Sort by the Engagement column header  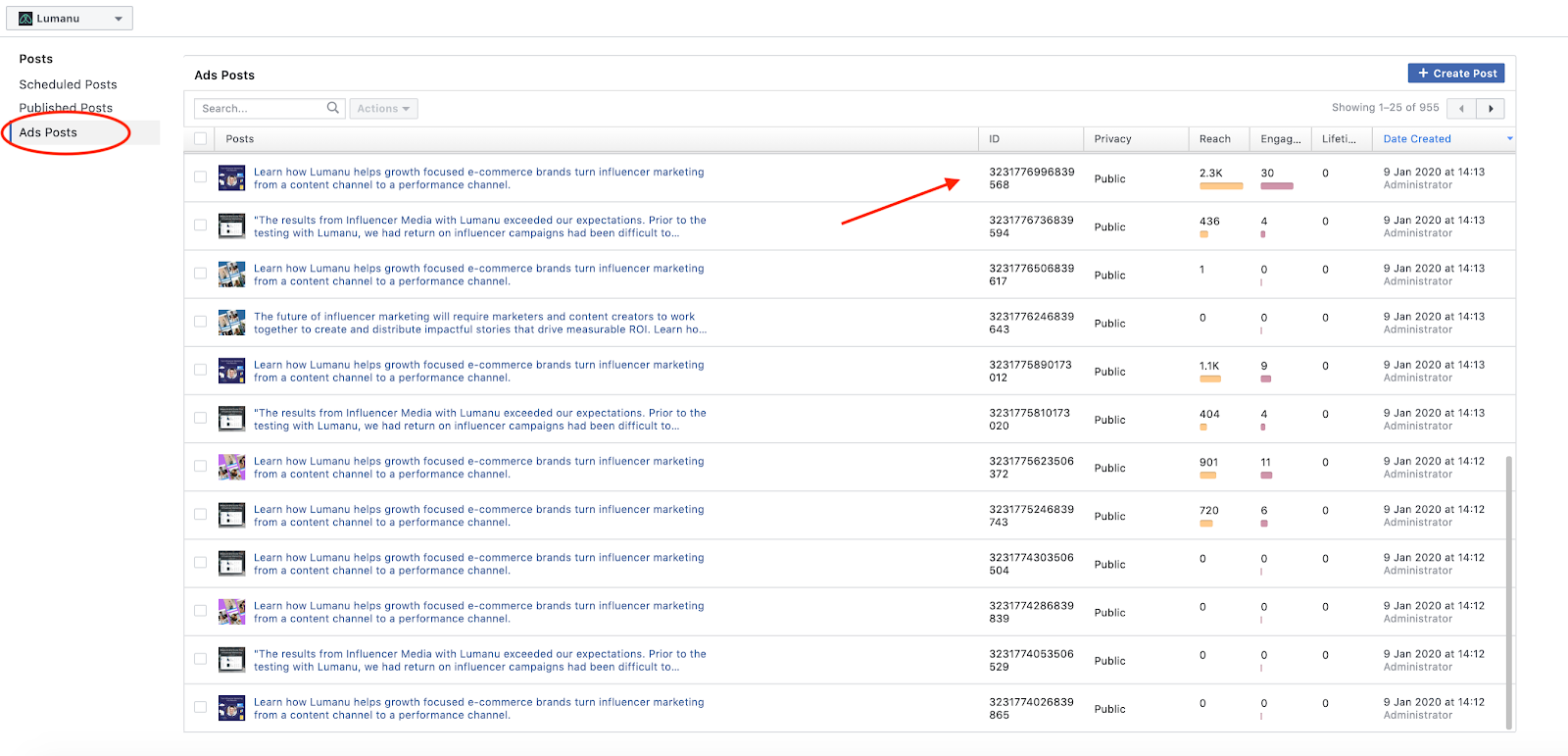point(1280,139)
